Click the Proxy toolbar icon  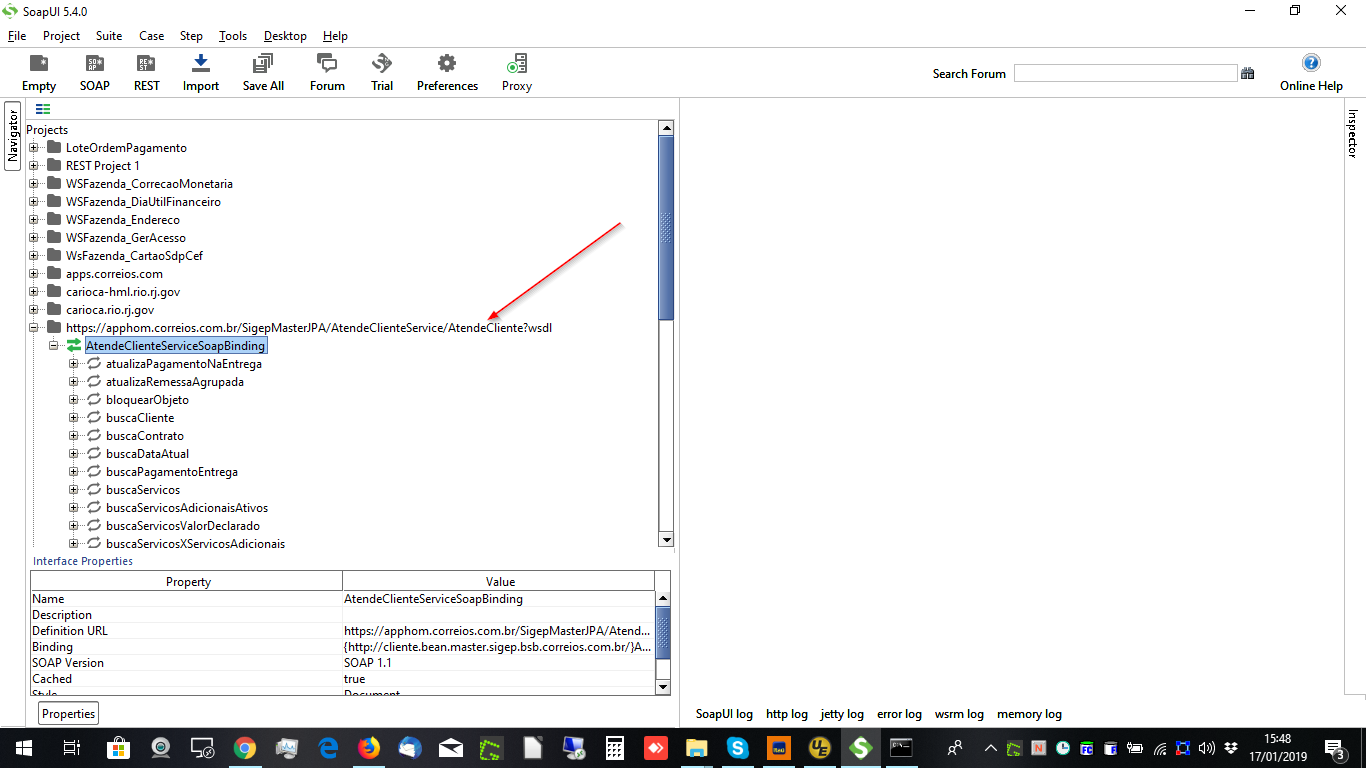pos(517,64)
